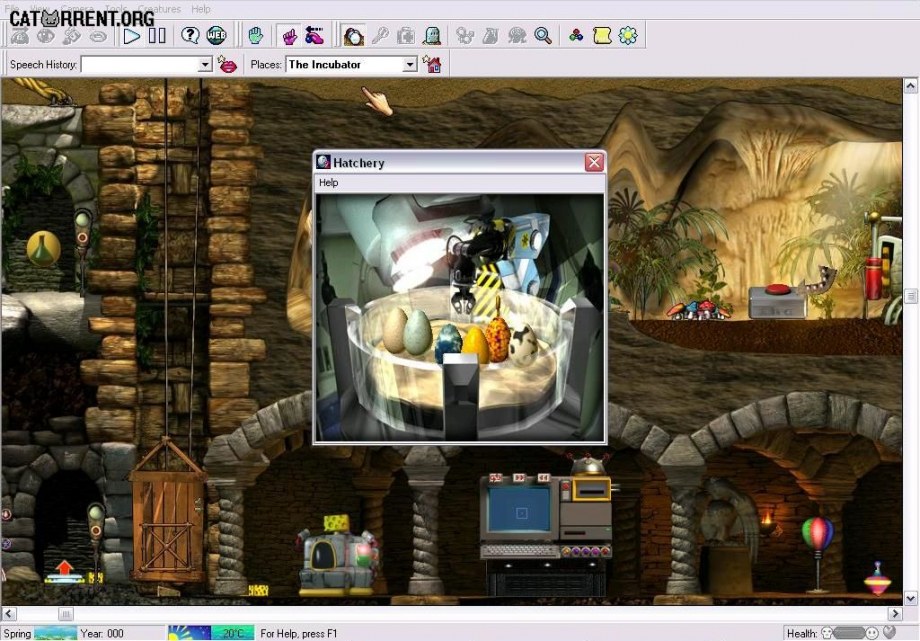Pick the pale green egg
The height and width of the screenshot is (641, 920).
pyautogui.click(x=418, y=332)
